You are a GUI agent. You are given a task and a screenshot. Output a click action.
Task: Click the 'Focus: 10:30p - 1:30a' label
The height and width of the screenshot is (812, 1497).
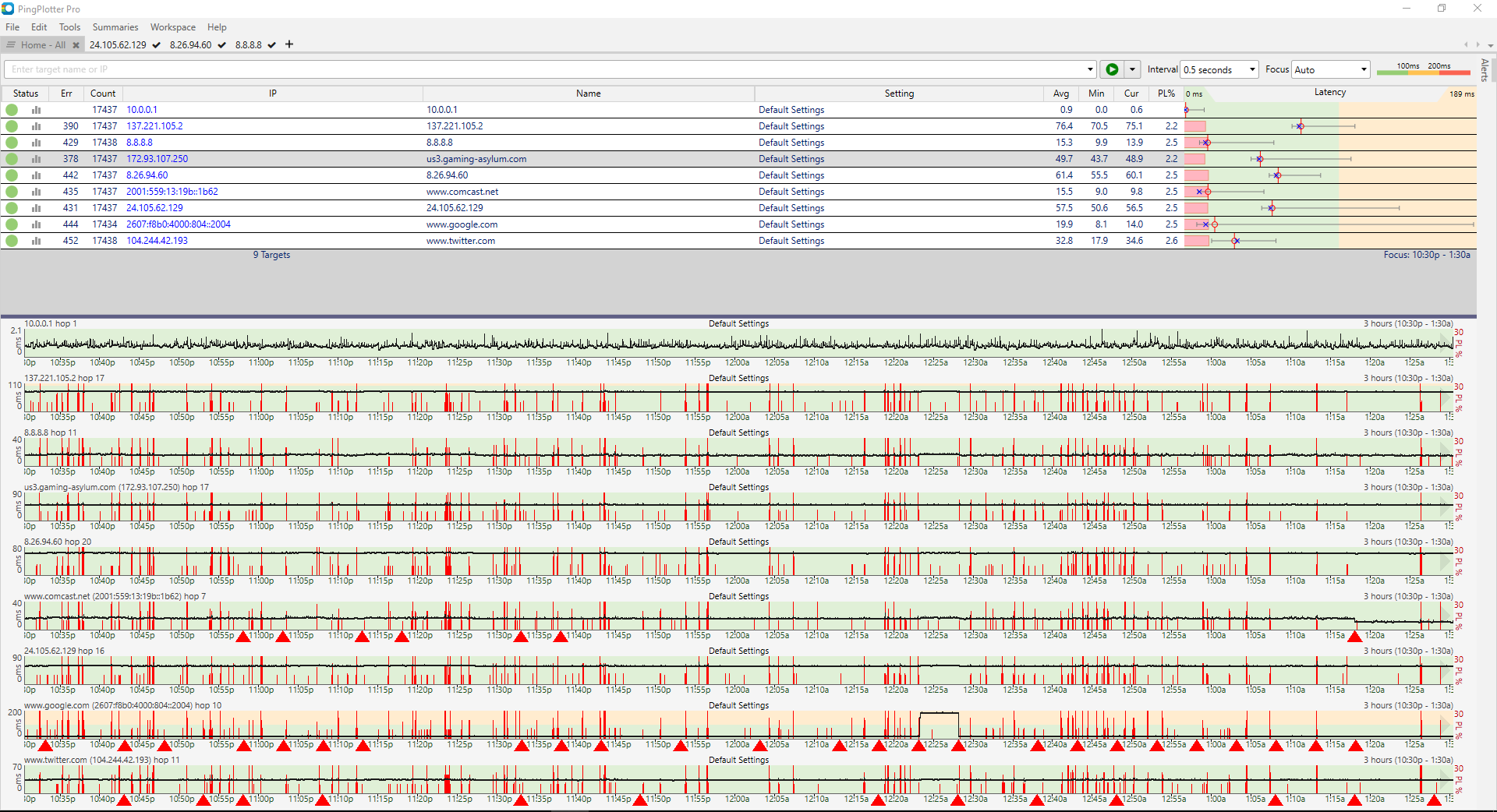click(x=1427, y=255)
